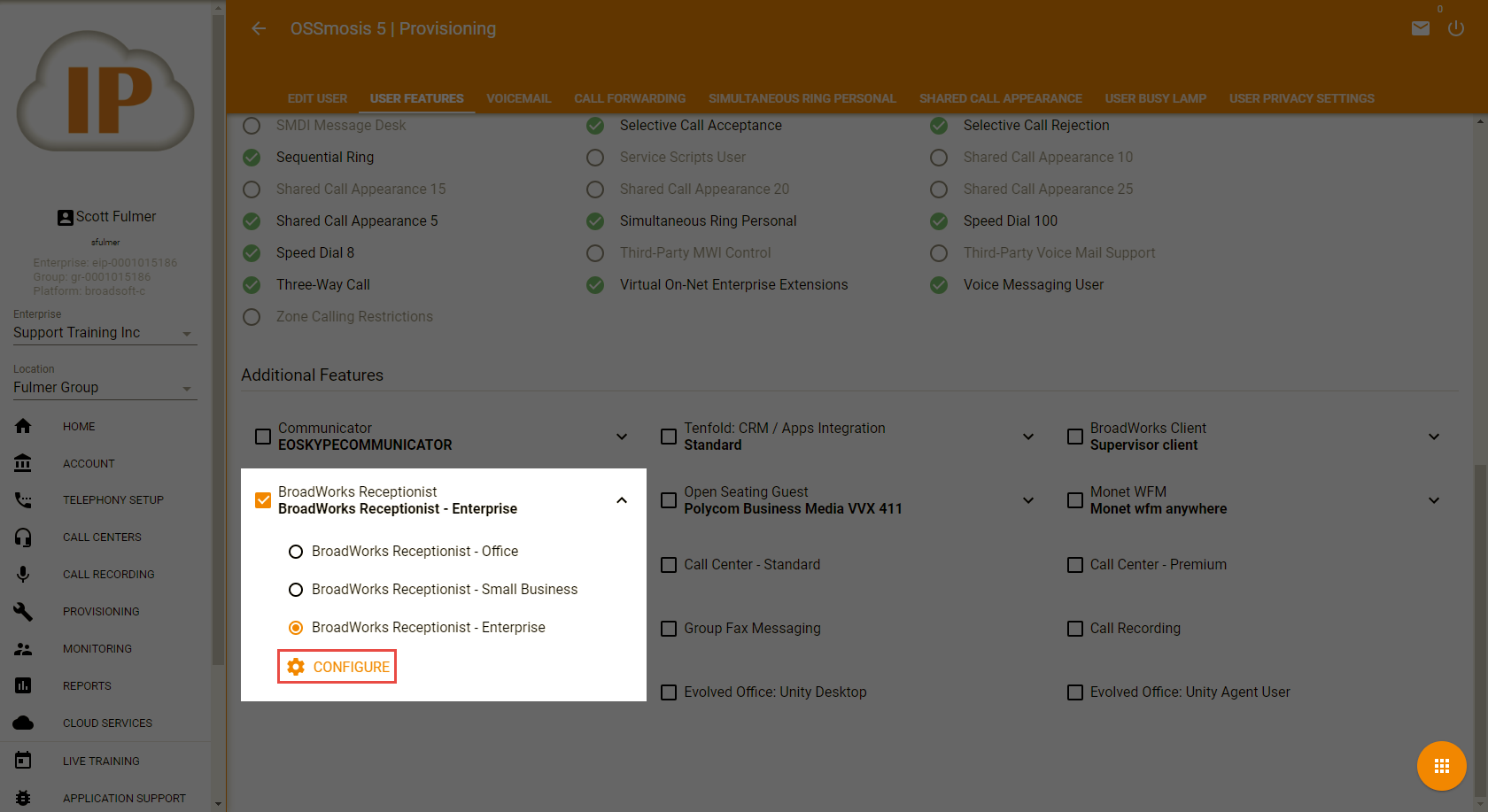Click the power logout icon

tap(1455, 28)
